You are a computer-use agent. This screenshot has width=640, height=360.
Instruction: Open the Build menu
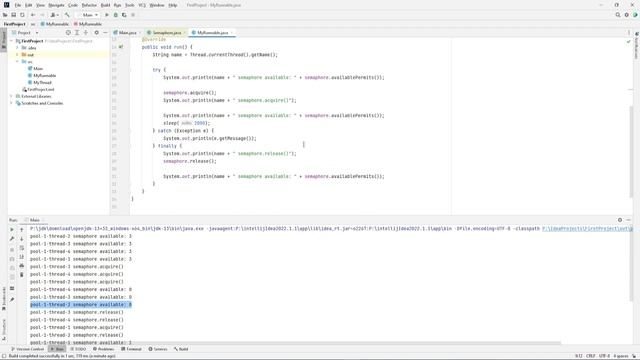point(105,5)
